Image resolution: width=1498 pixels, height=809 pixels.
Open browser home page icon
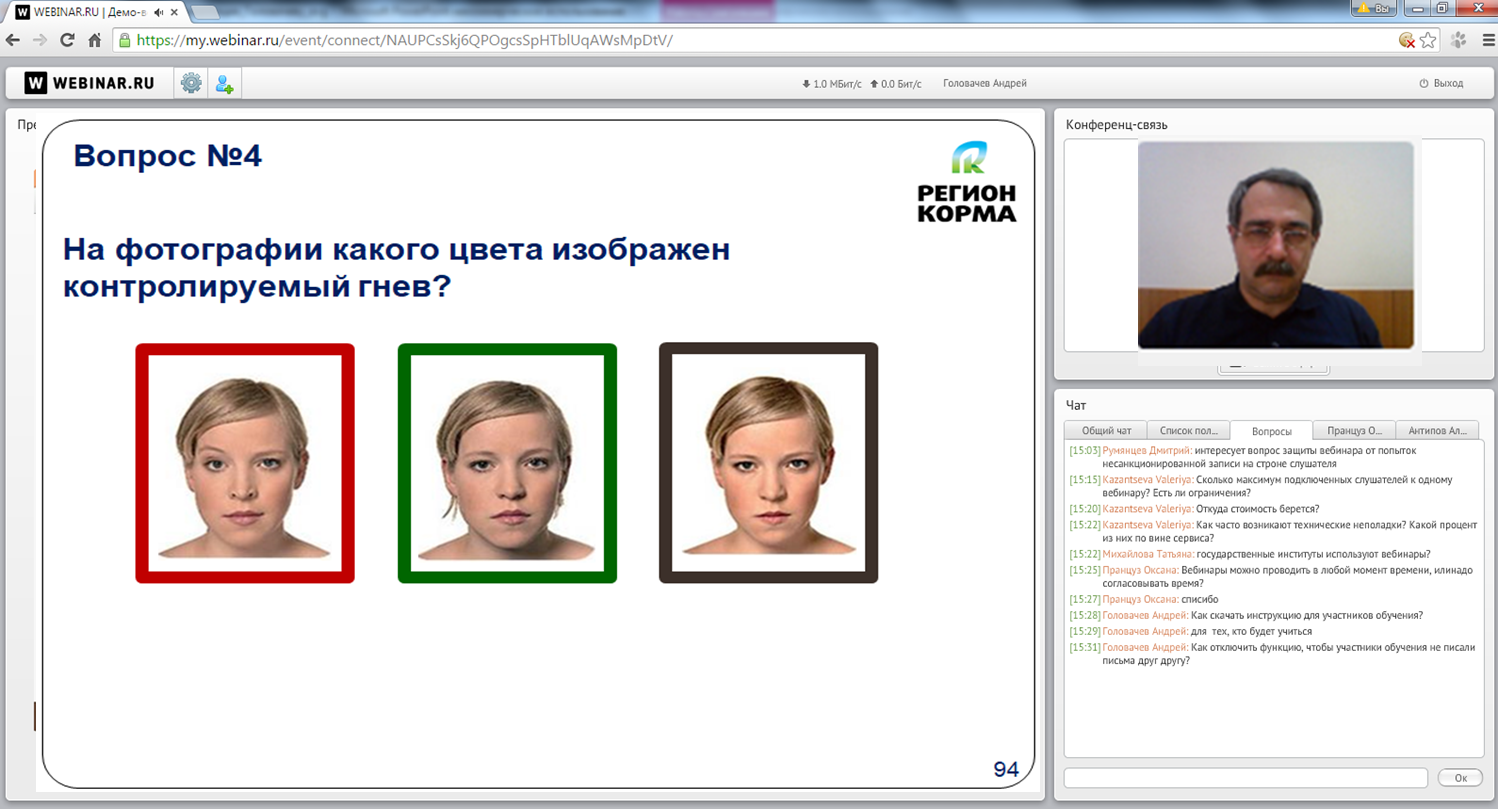point(95,40)
